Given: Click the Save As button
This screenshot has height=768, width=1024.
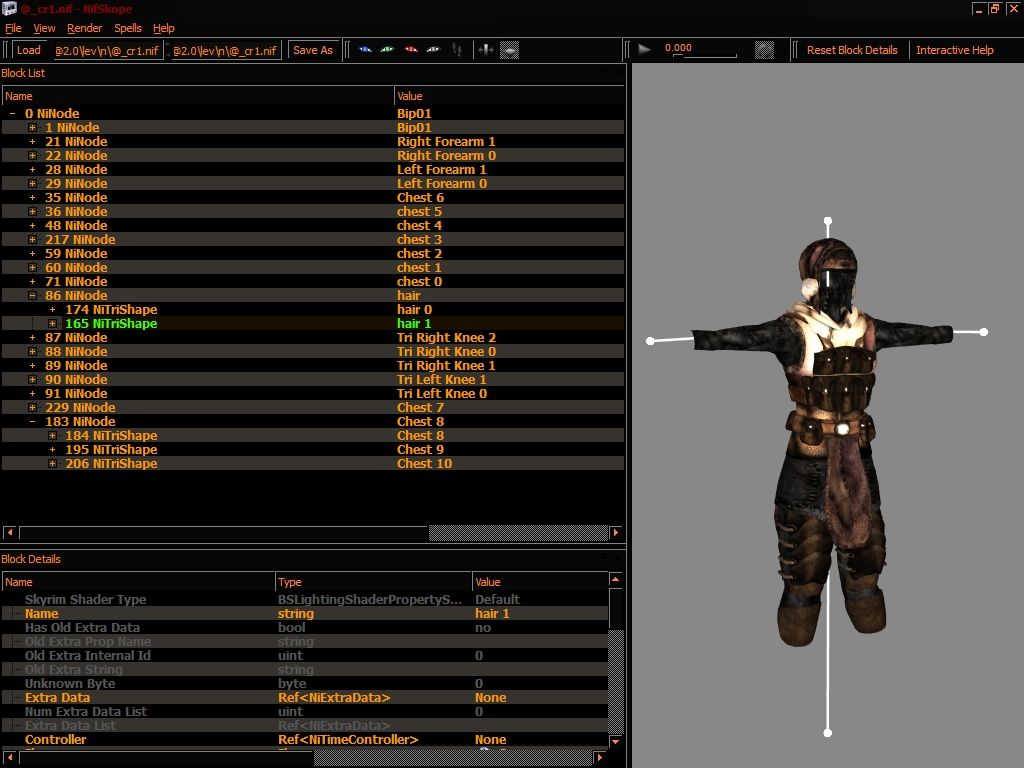Looking at the screenshot, I should tap(313, 50).
